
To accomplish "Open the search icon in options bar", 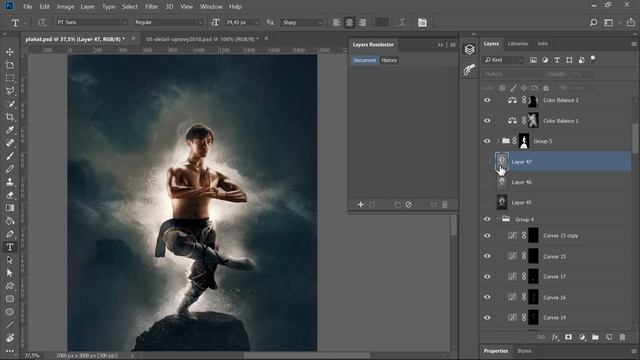I will point(593,22).
